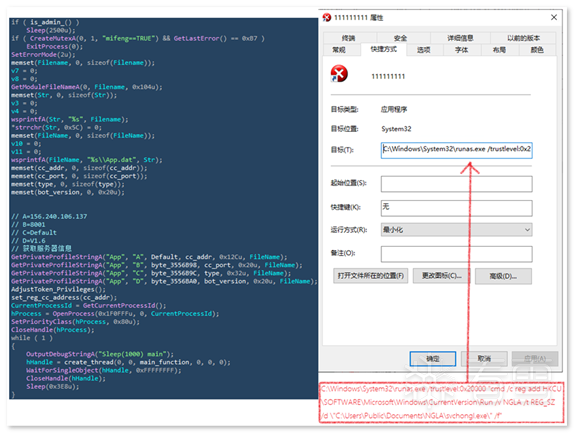The image size is (574, 433).
Task: Click the CreateMutexA code line
Action: tap(138, 38)
